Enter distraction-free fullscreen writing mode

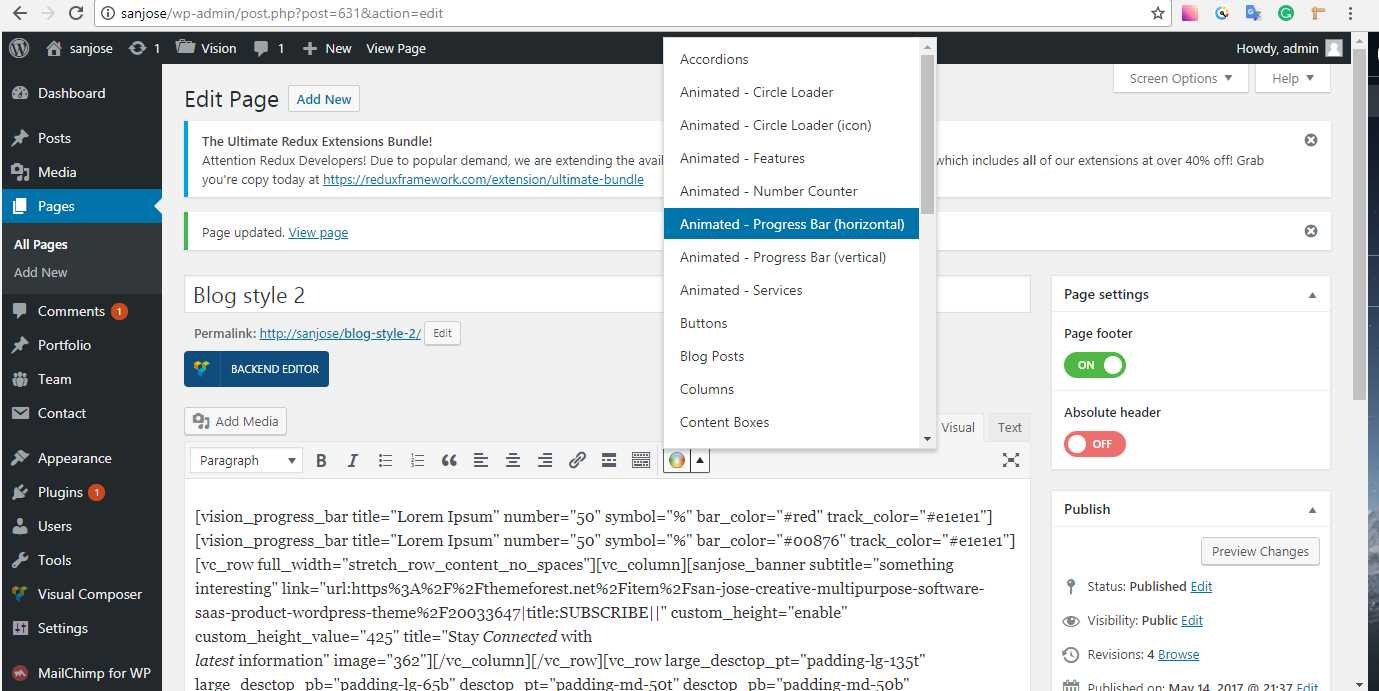click(x=1011, y=460)
